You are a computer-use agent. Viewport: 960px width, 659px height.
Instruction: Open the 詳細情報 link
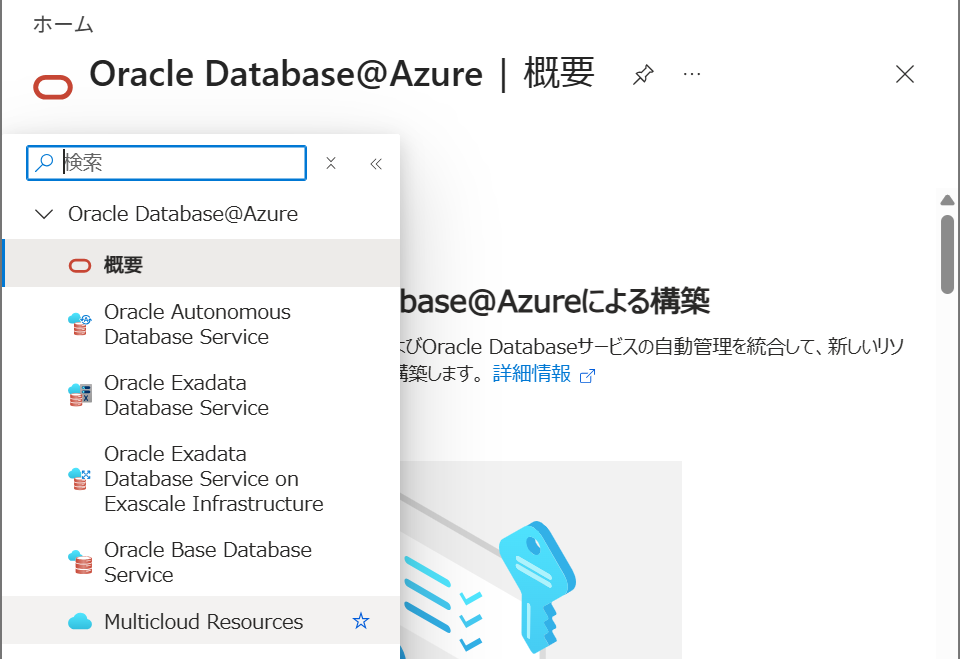click(531, 373)
